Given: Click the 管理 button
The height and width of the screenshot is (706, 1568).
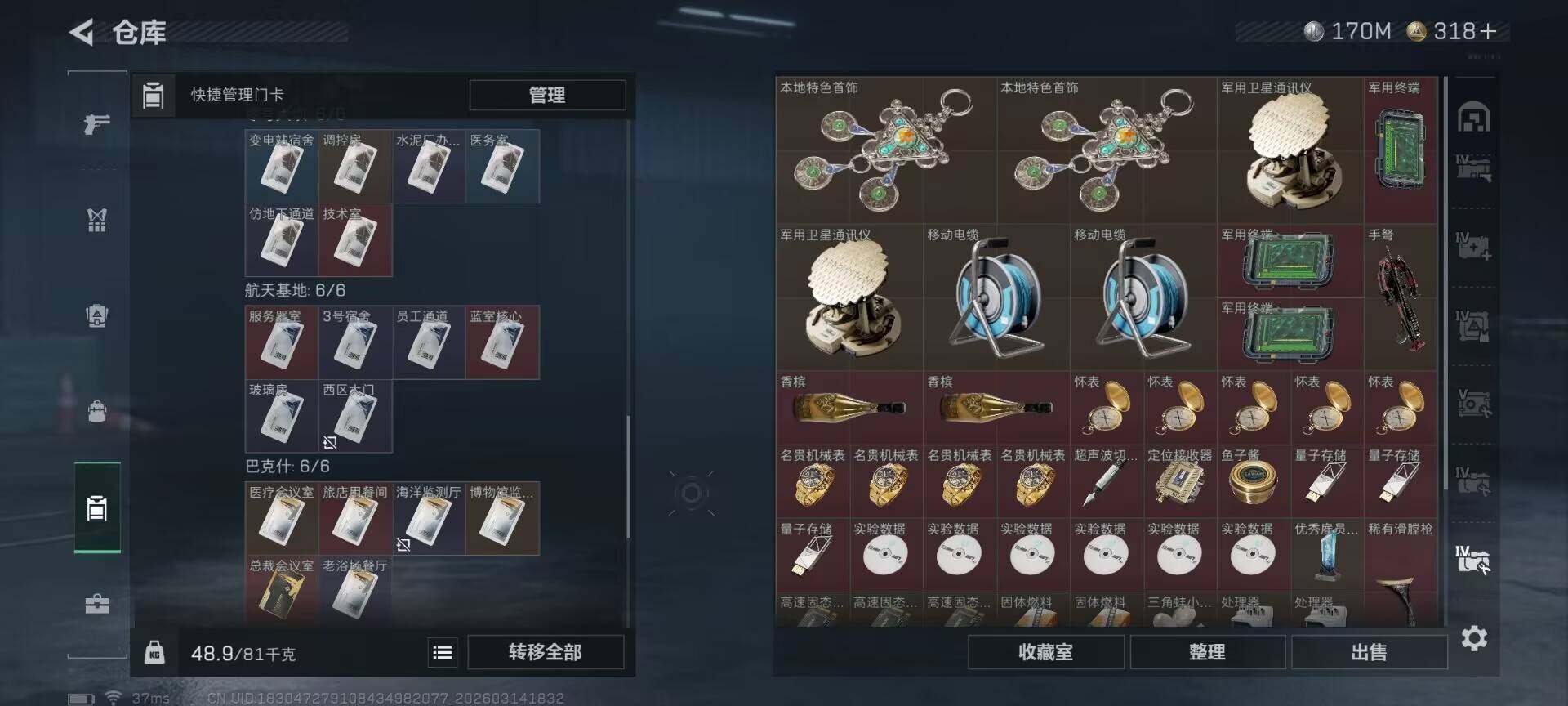Looking at the screenshot, I should 547,95.
